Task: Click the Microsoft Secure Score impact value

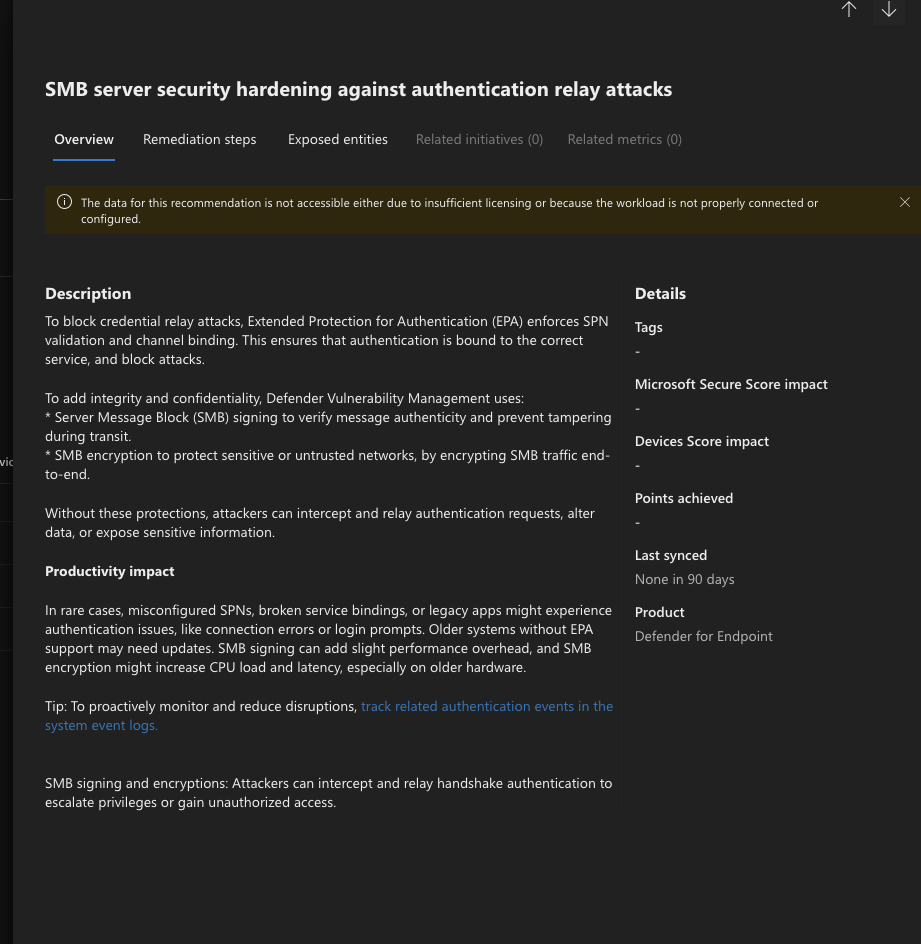Action: 637,407
